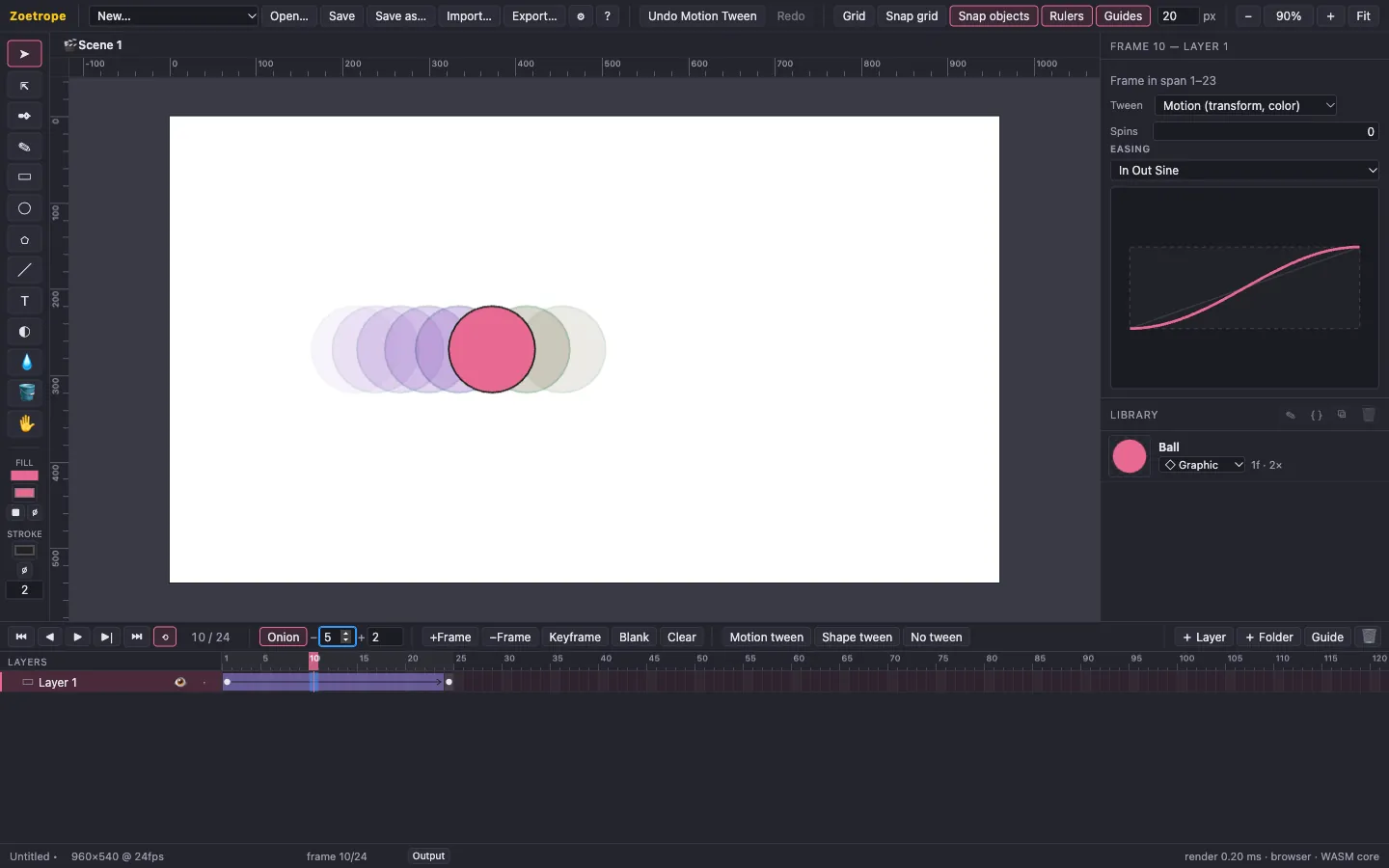Open the settings gear next to Export

(x=581, y=16)
